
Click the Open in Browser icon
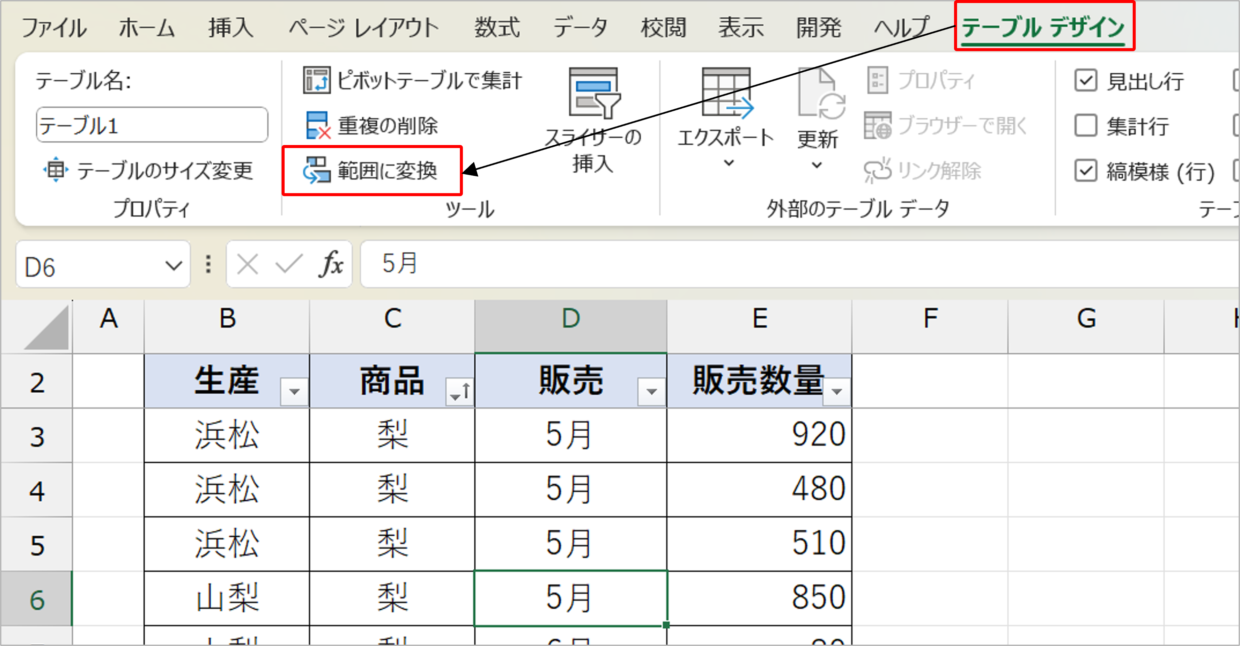[878, 126]
